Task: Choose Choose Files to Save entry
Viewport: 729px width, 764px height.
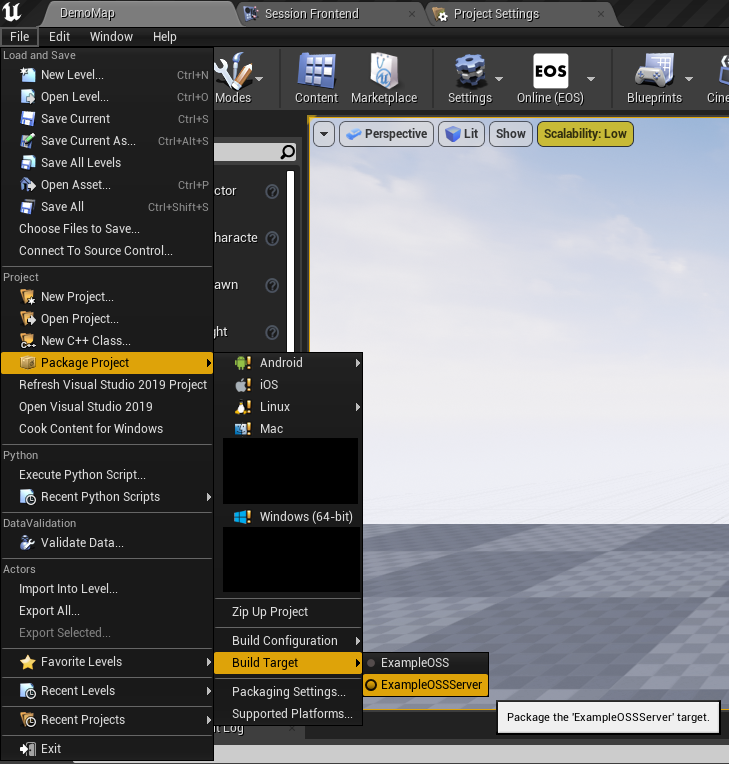Action: pyautogui.click(x=107, y=229)
